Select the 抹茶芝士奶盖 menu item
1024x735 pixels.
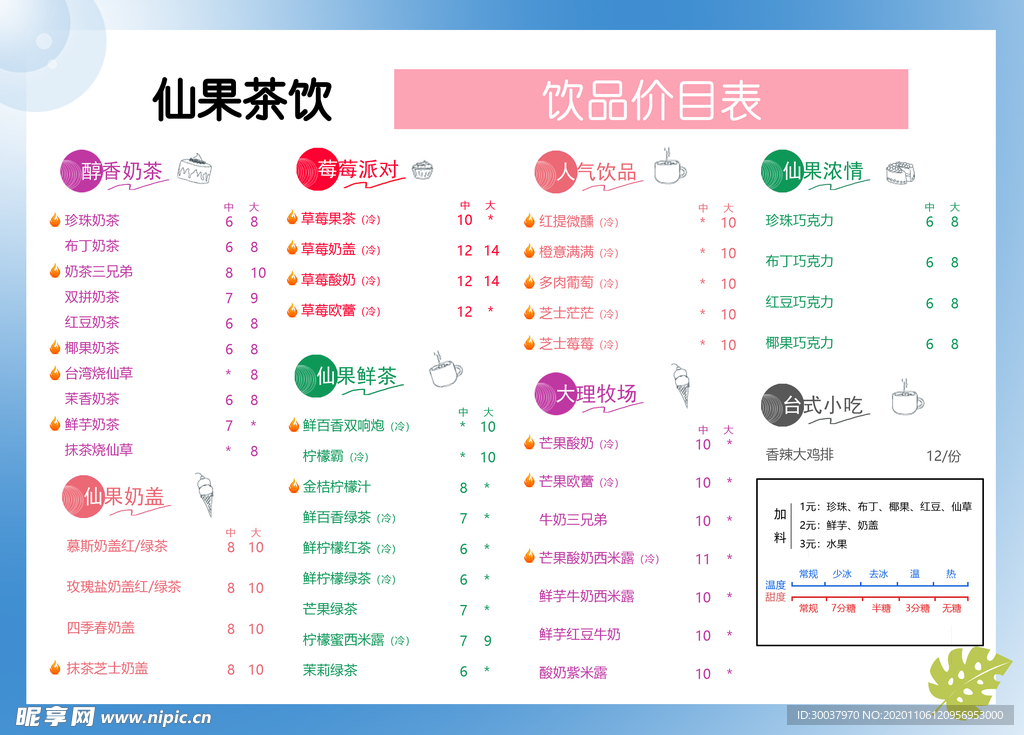coord(107,669)
